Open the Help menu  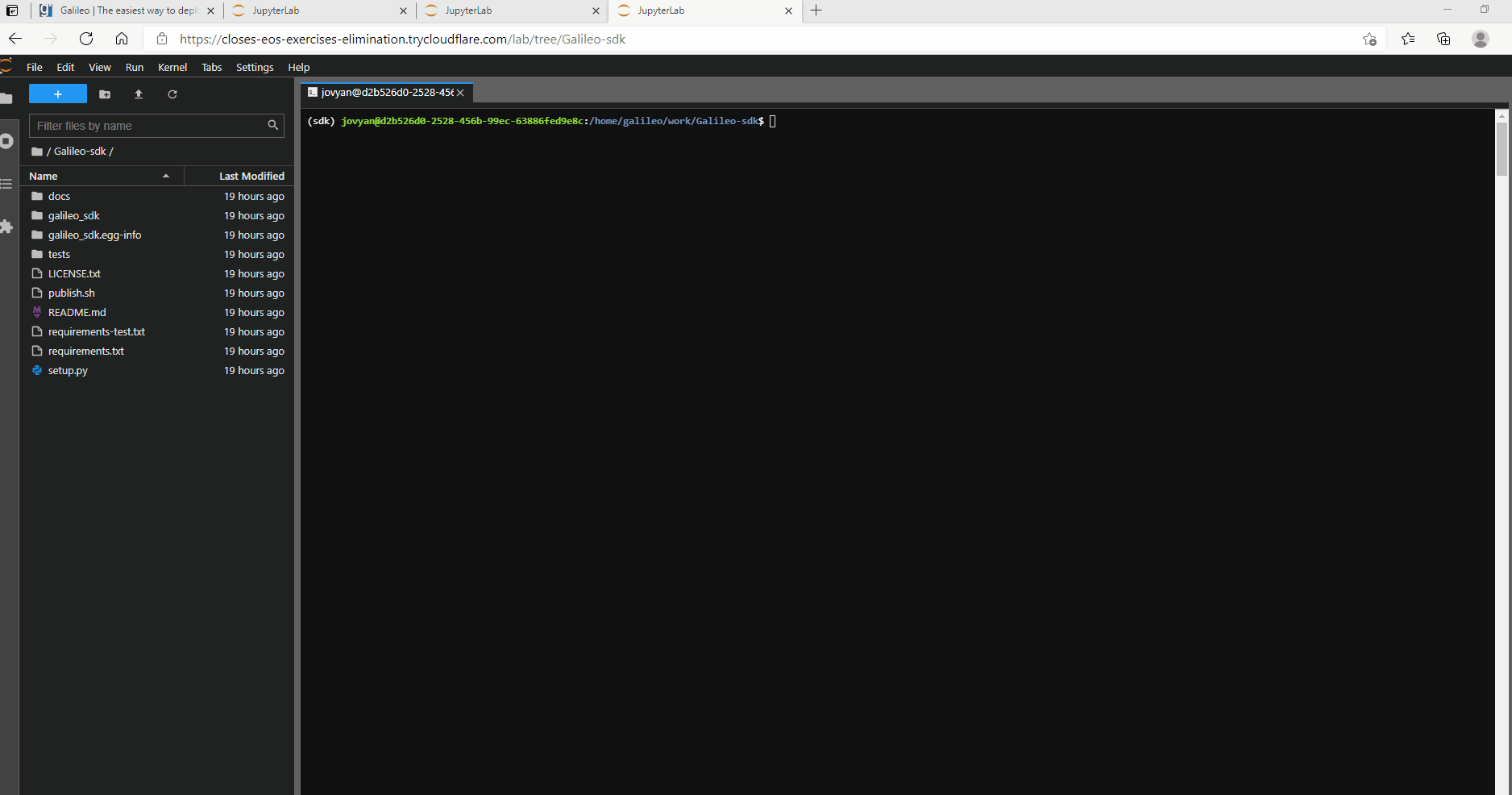click(x=299, y=68)
